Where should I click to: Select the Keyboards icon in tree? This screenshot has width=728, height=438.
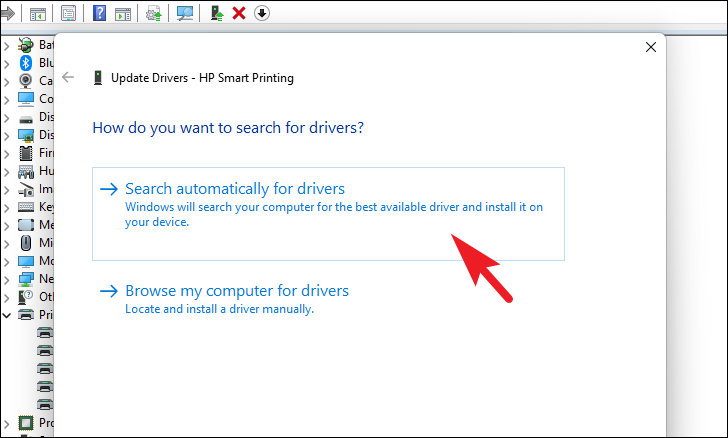click(x=26, y=207)
